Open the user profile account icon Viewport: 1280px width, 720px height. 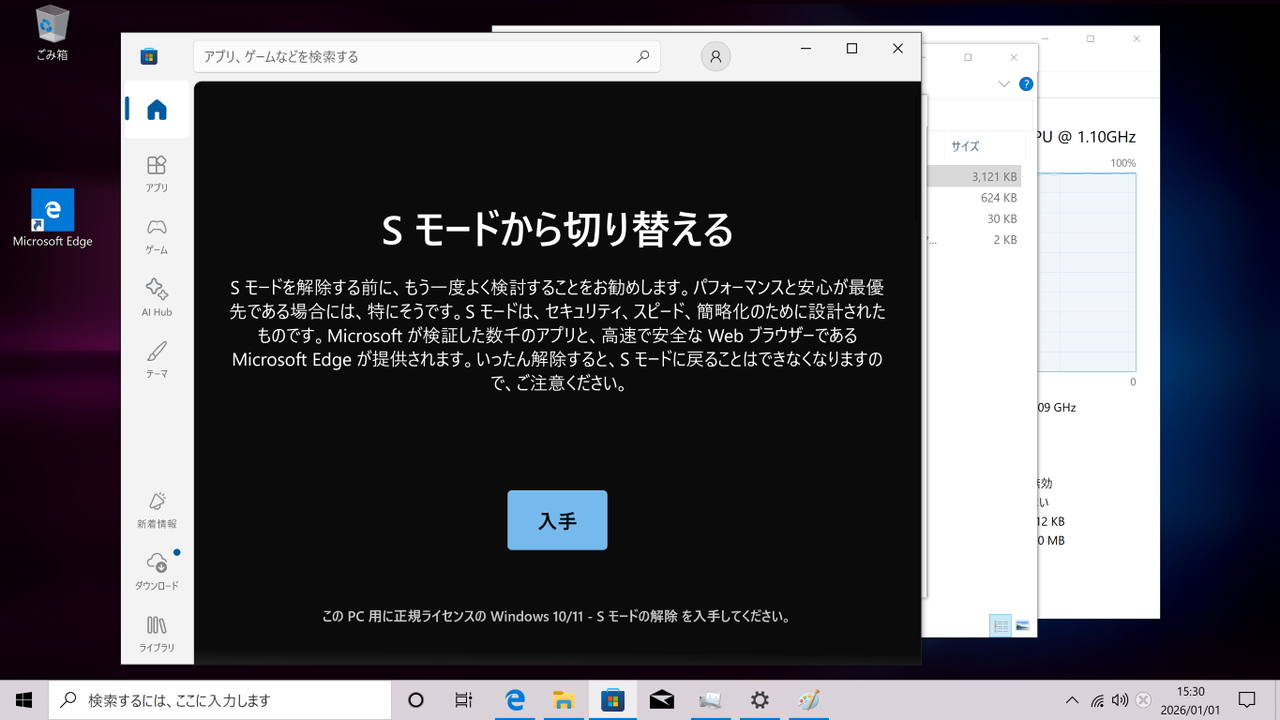point(716,57)
